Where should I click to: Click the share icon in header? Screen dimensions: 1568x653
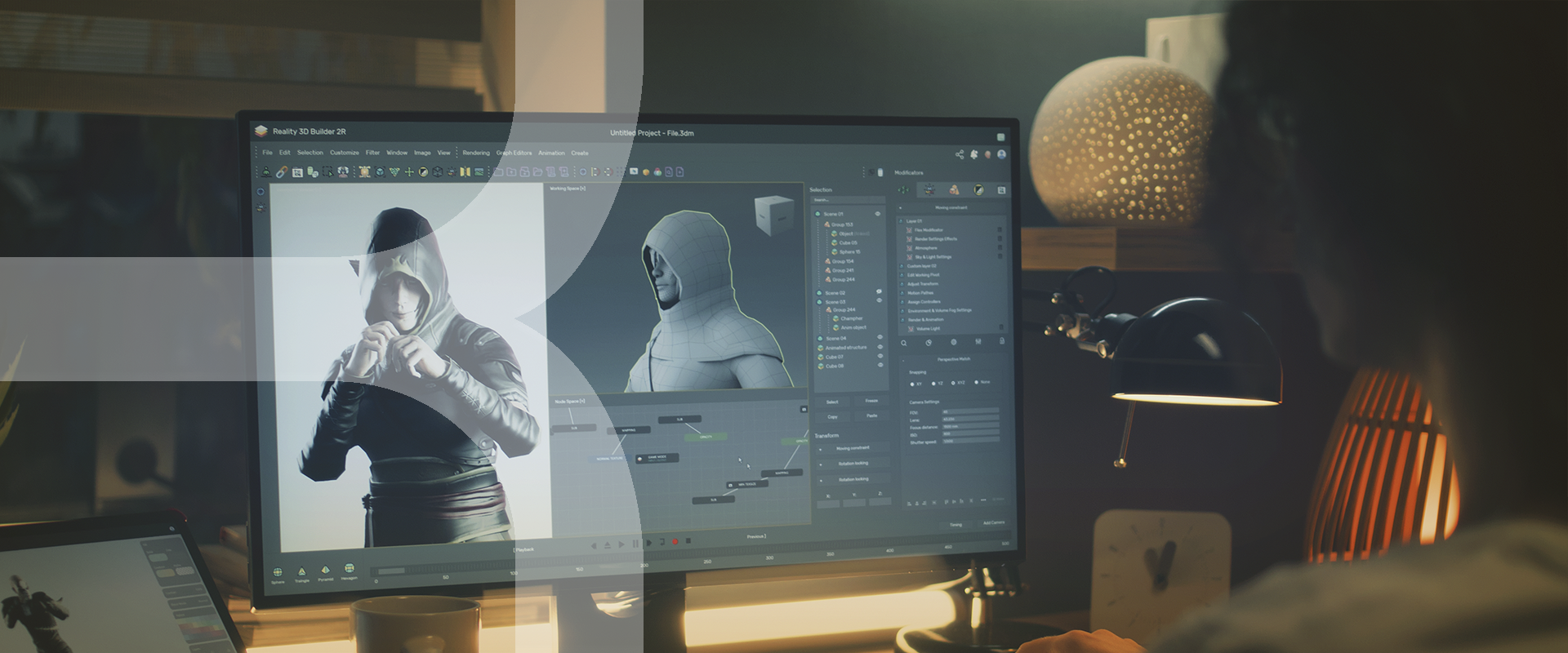pos(960,154)
